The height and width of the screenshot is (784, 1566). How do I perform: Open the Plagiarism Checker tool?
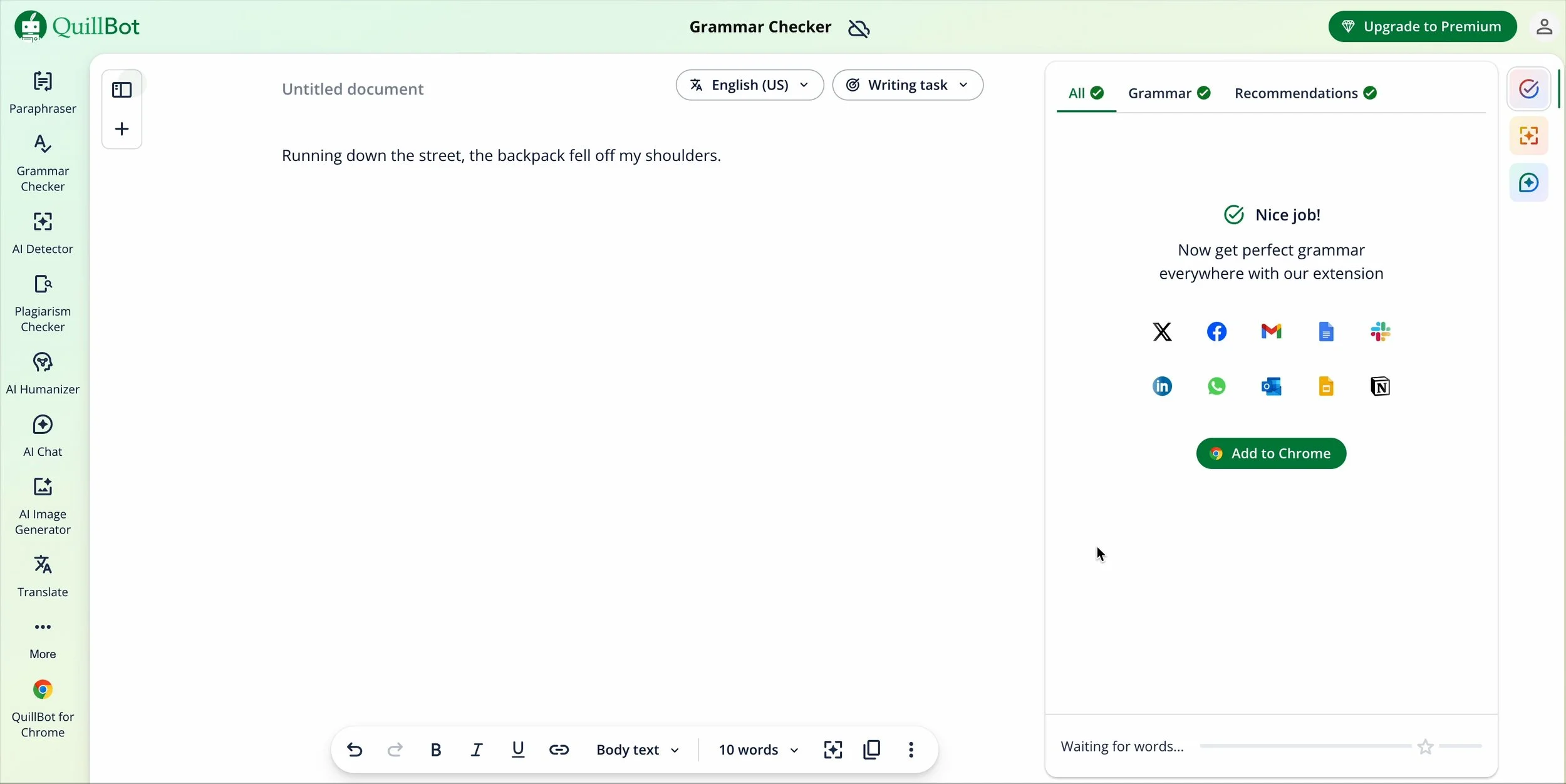(43, 303)
